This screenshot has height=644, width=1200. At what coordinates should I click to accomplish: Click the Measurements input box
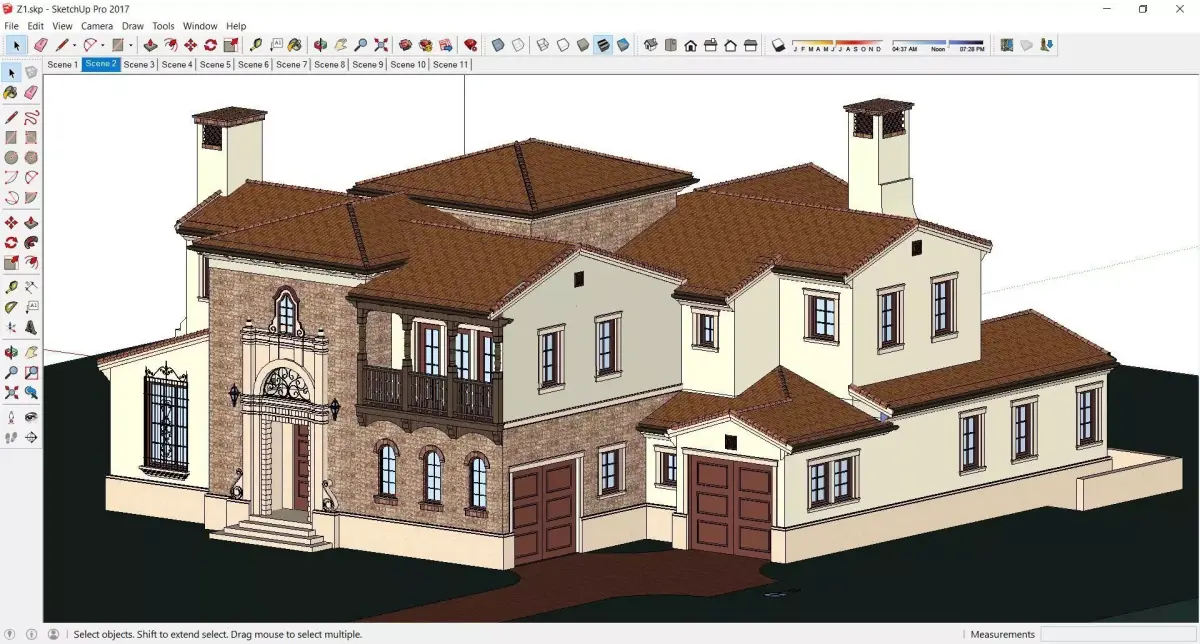pyautogui.click(x=1119, y=634)
